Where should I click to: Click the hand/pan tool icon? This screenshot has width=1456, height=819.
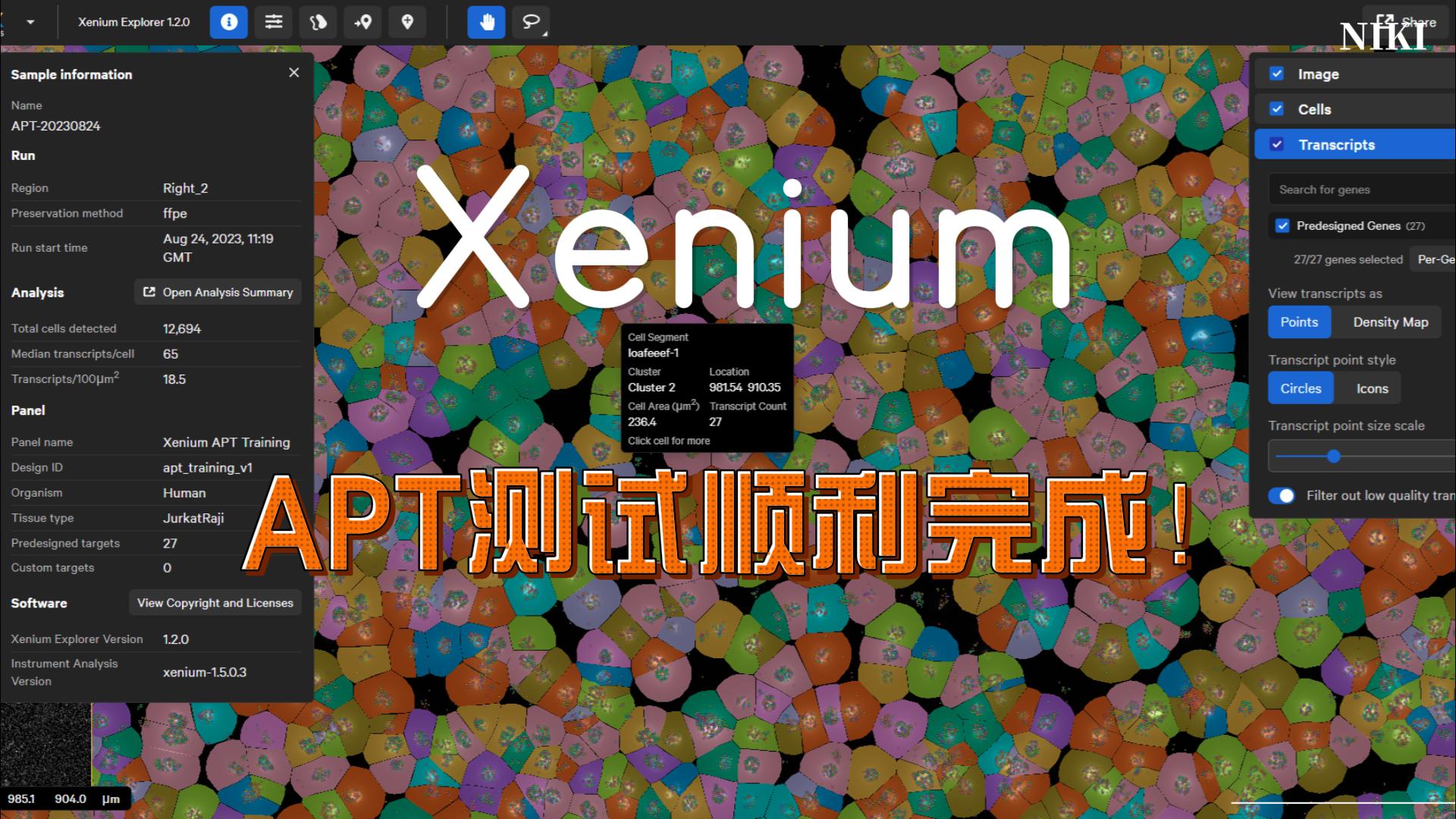point(485,22)
